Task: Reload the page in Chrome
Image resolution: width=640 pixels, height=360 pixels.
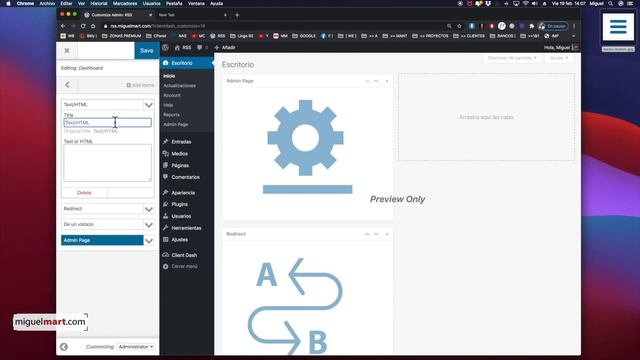Action: [x=83, y=26]
